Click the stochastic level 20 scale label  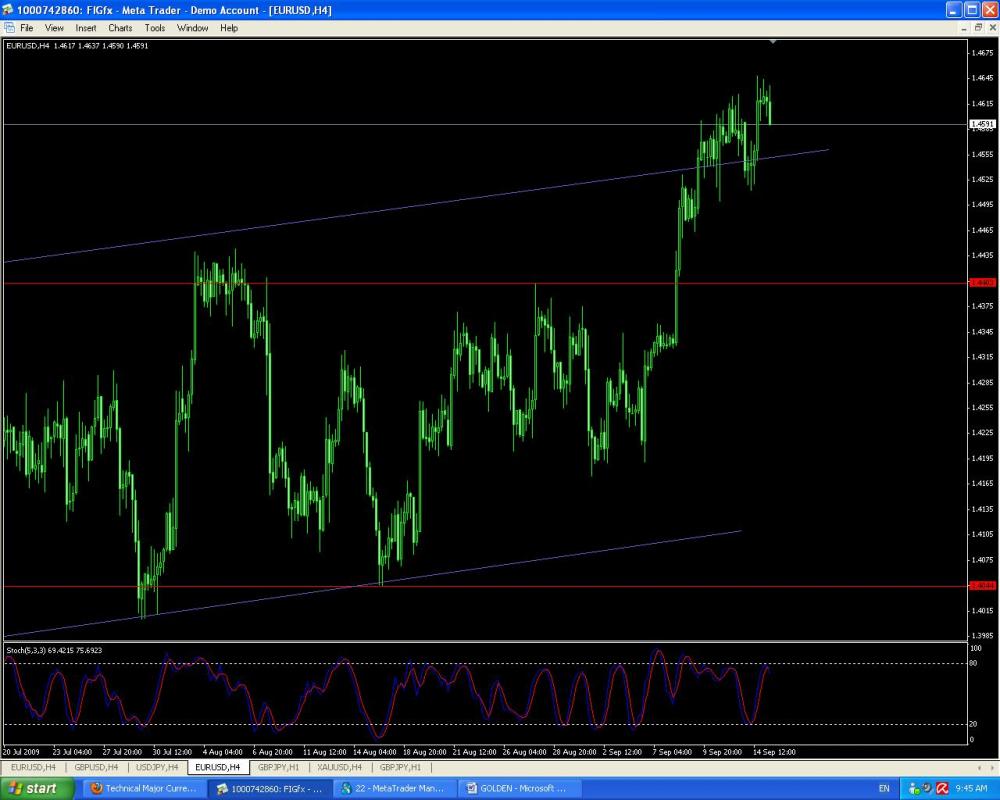[x=974, y=724]
